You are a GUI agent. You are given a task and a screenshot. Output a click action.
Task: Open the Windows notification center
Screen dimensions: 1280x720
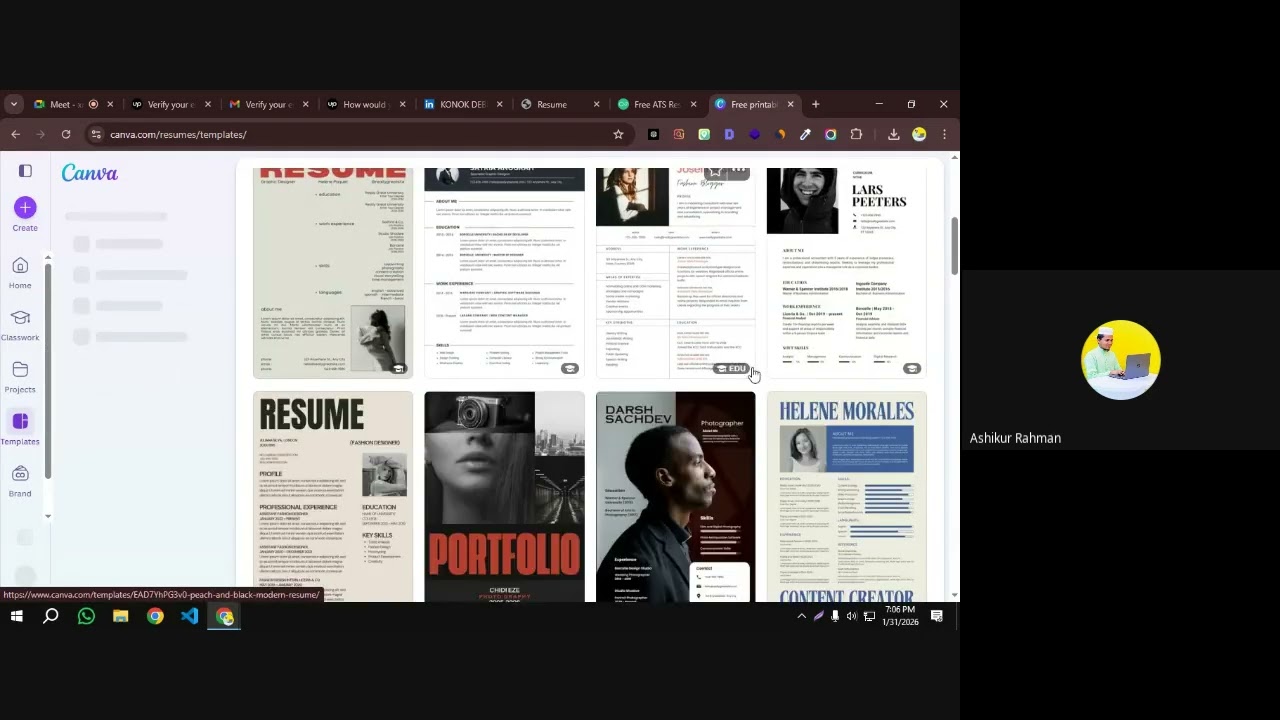(937, 616)
